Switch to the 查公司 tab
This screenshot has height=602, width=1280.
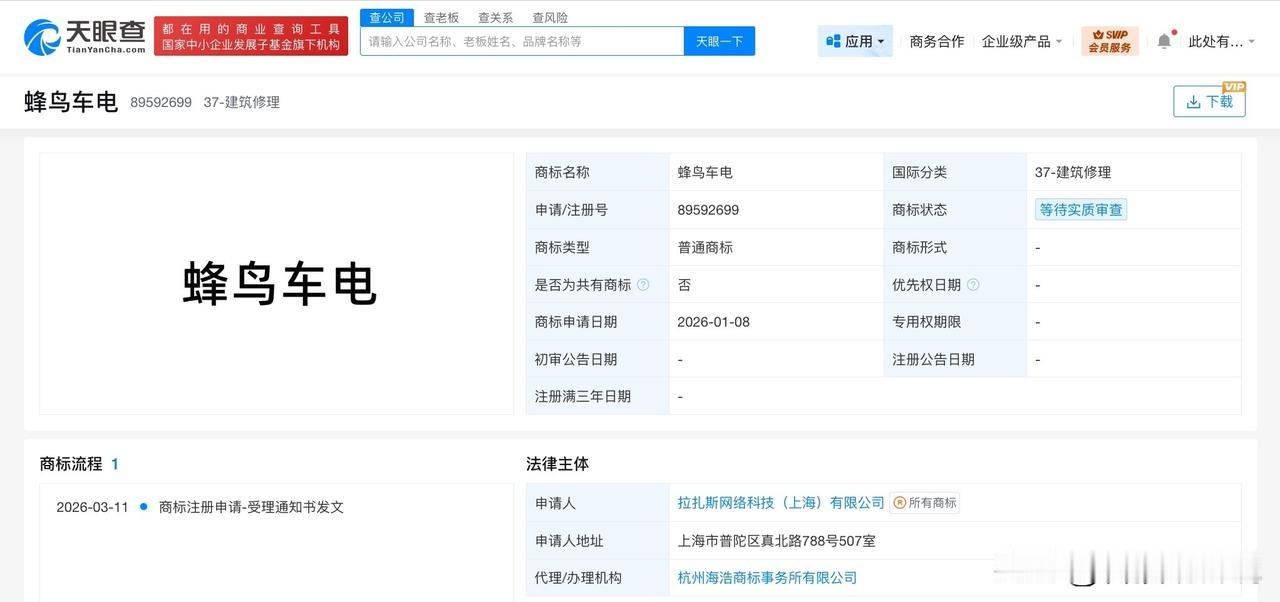click(x=387, y=17)
